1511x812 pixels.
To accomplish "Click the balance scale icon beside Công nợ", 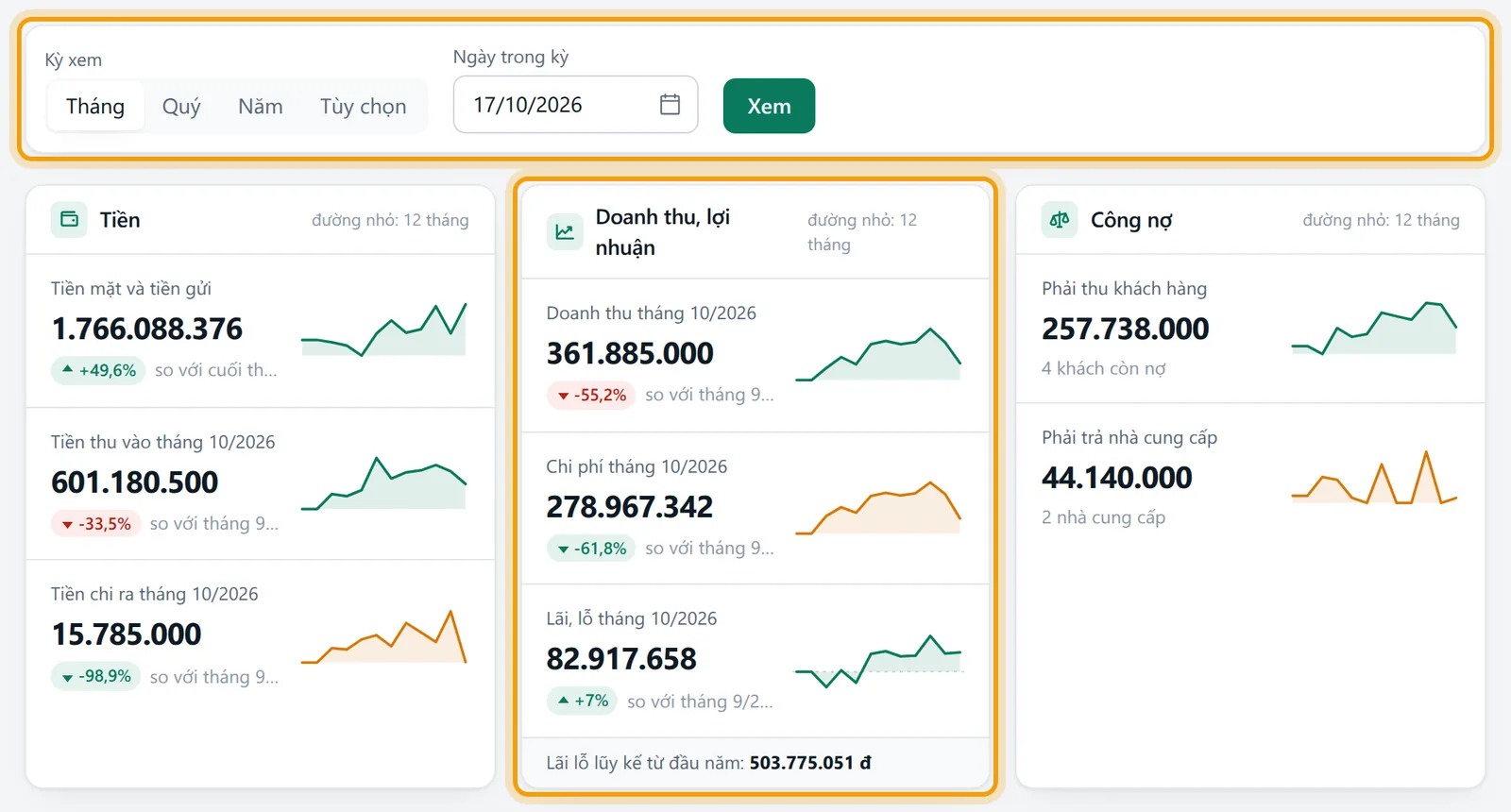I will point(1060,219).
